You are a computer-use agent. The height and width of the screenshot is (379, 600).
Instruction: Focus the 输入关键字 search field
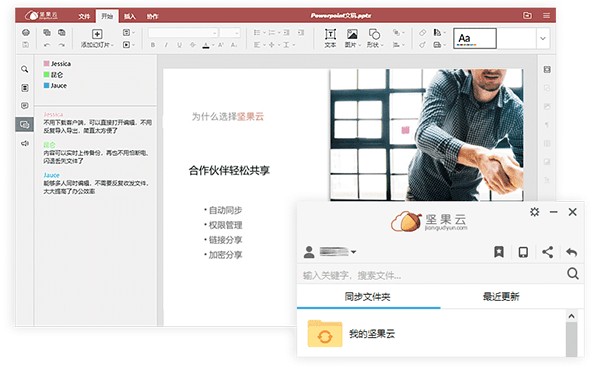tap(430, 275)
